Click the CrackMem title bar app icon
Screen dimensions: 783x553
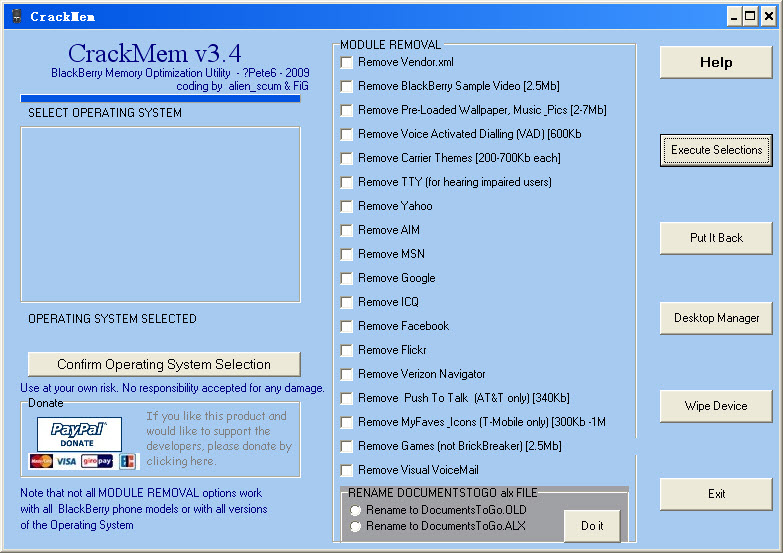17,16
